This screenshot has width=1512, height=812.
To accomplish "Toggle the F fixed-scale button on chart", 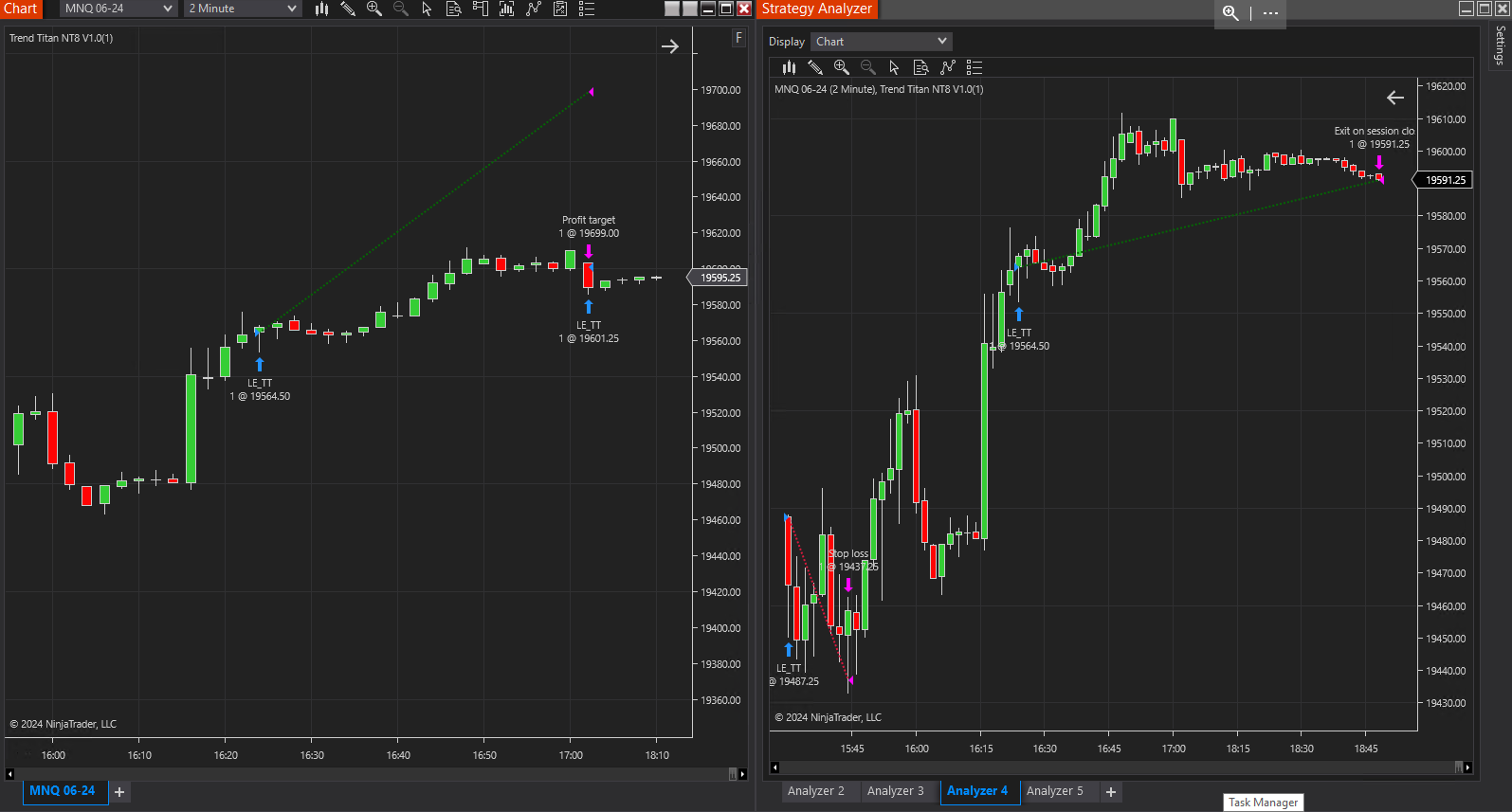I will (x=738, y=38).
